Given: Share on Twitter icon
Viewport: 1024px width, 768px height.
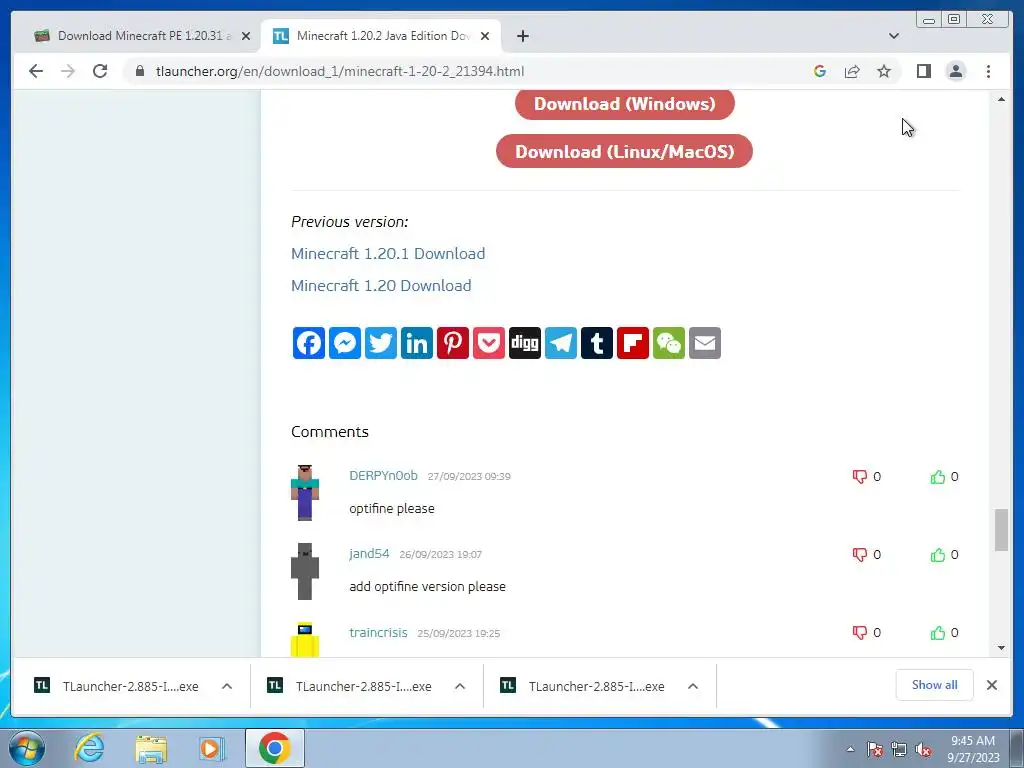Looking at the screenshot, I should coord(381,343).
